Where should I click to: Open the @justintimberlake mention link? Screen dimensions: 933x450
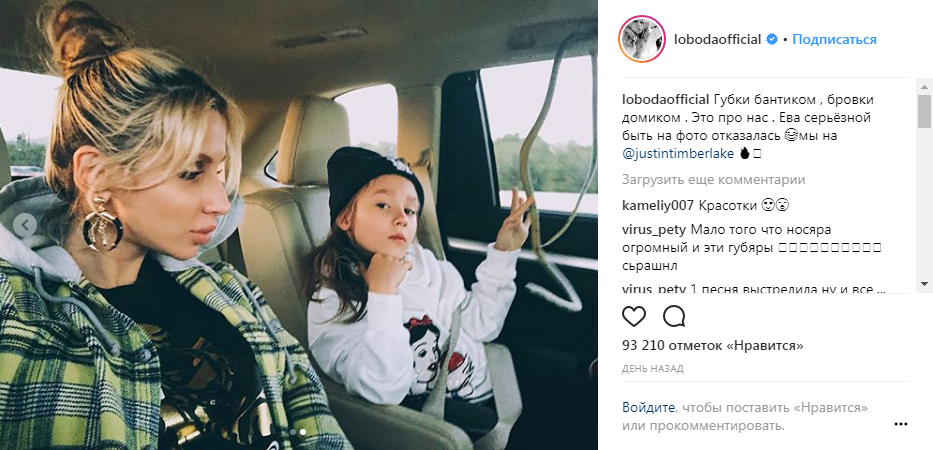tap(678, 154)
